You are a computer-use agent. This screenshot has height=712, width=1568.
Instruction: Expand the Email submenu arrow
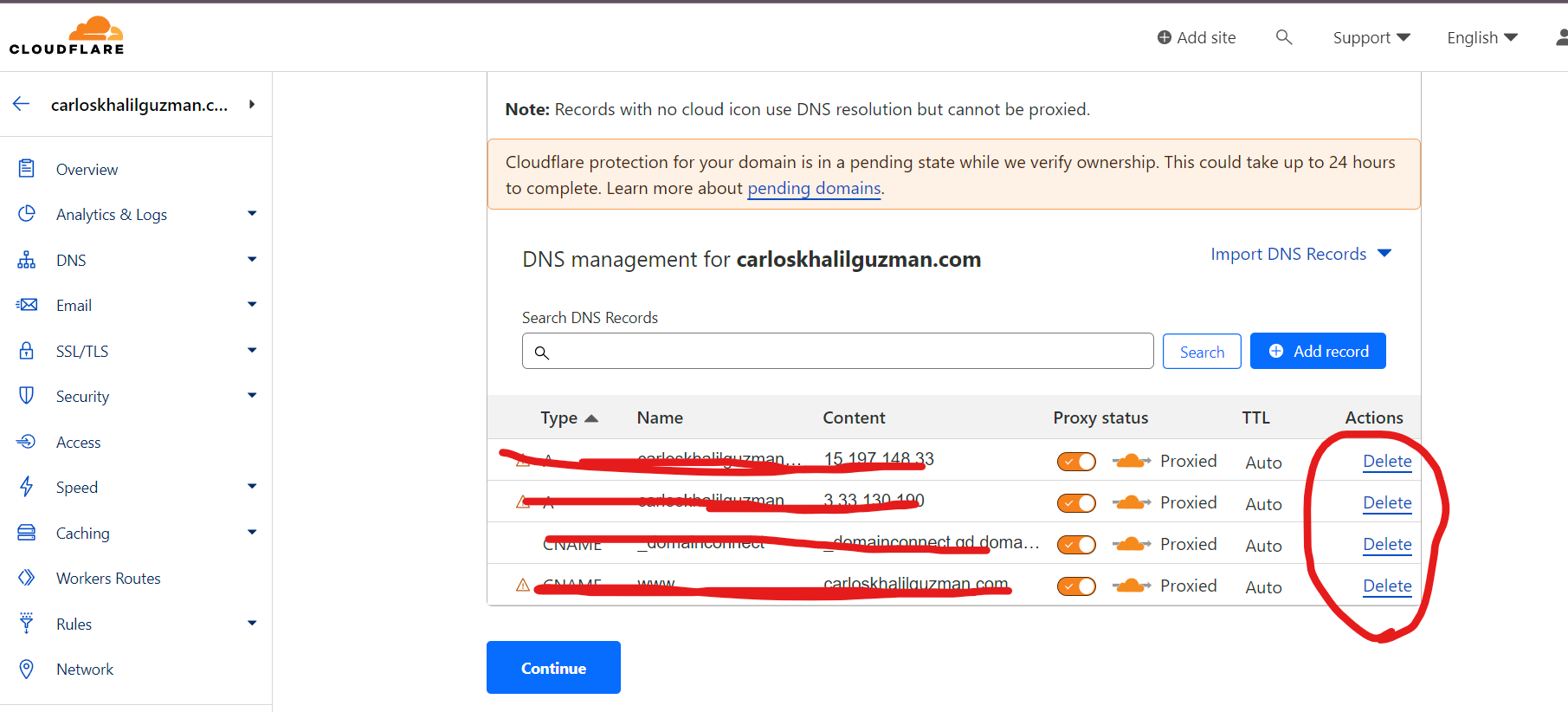[x=252, y=304]
